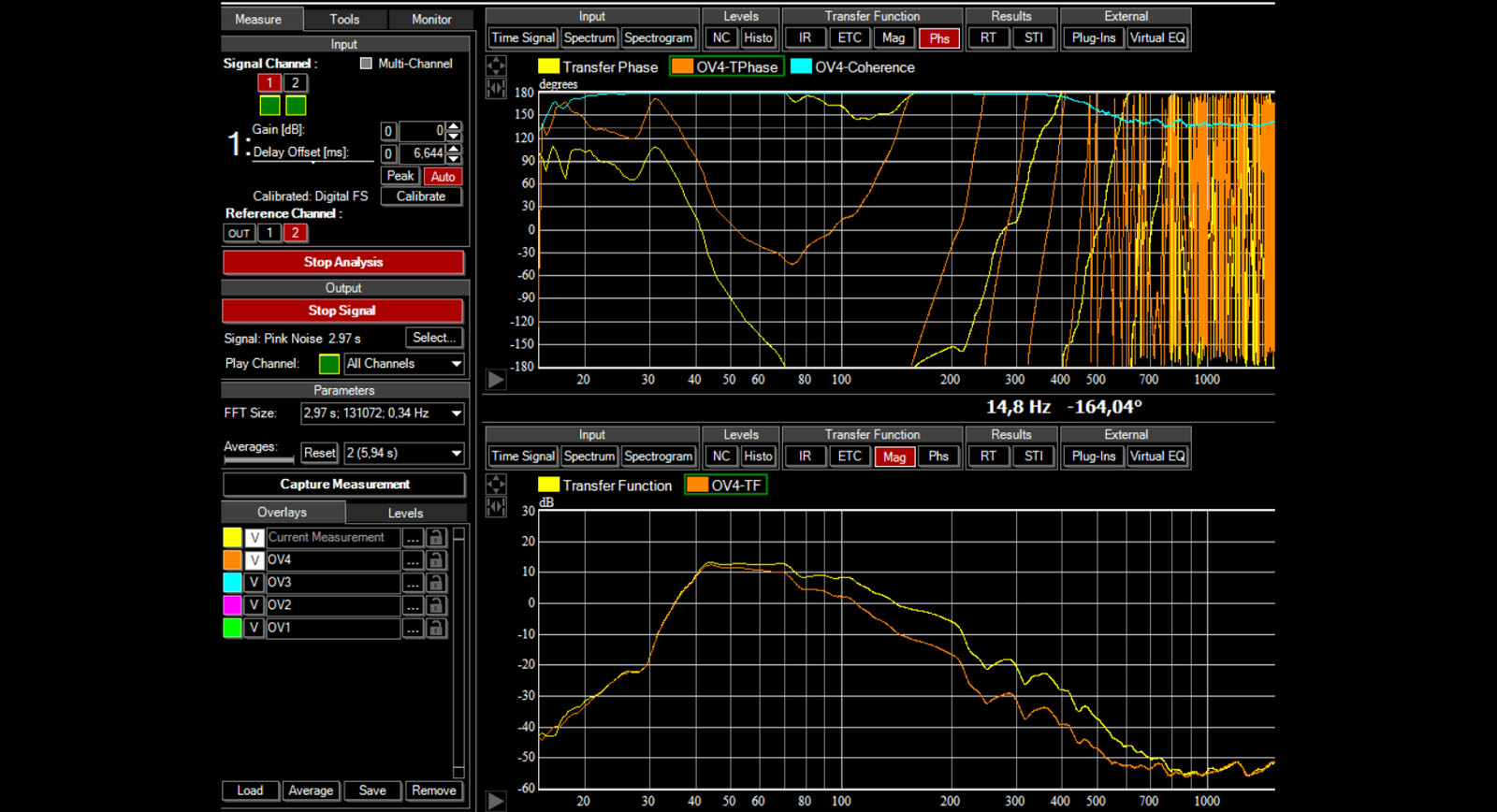
Task: Toggle visibility of overlay OV1
Action: 254,628
